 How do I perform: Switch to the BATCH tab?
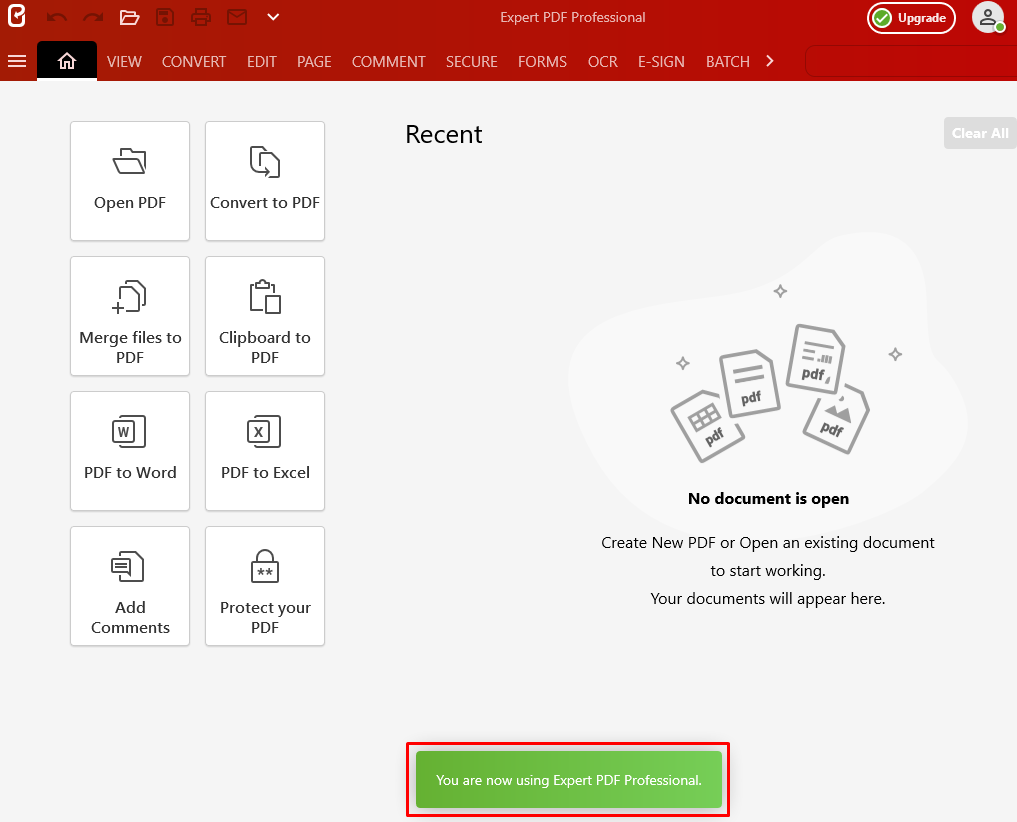tap(728, 62)
